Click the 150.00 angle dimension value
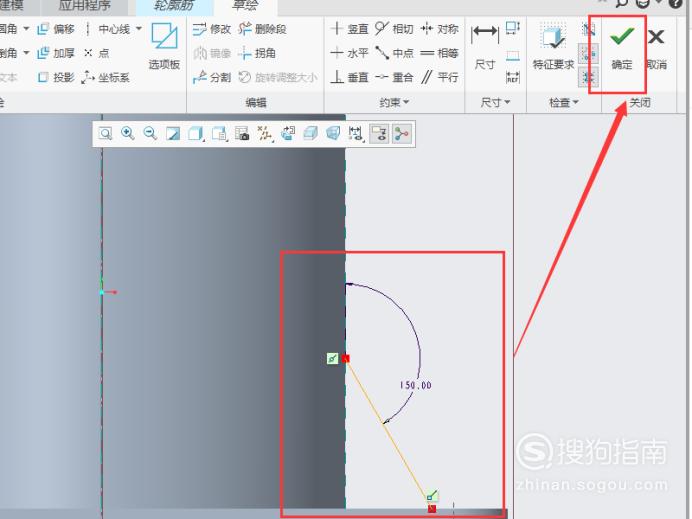This screenshot has width=692, height=519. click(x=415, y=385)
